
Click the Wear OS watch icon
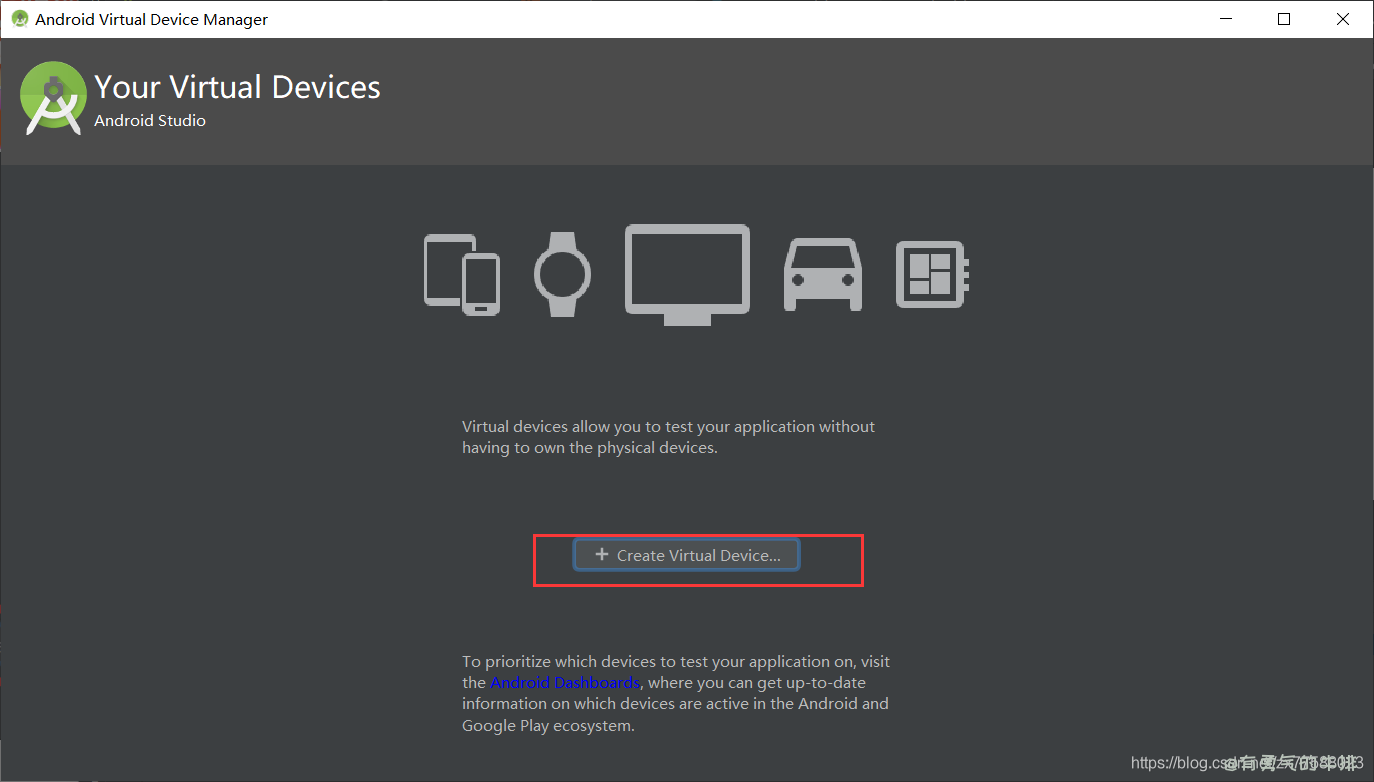[562, 274]
